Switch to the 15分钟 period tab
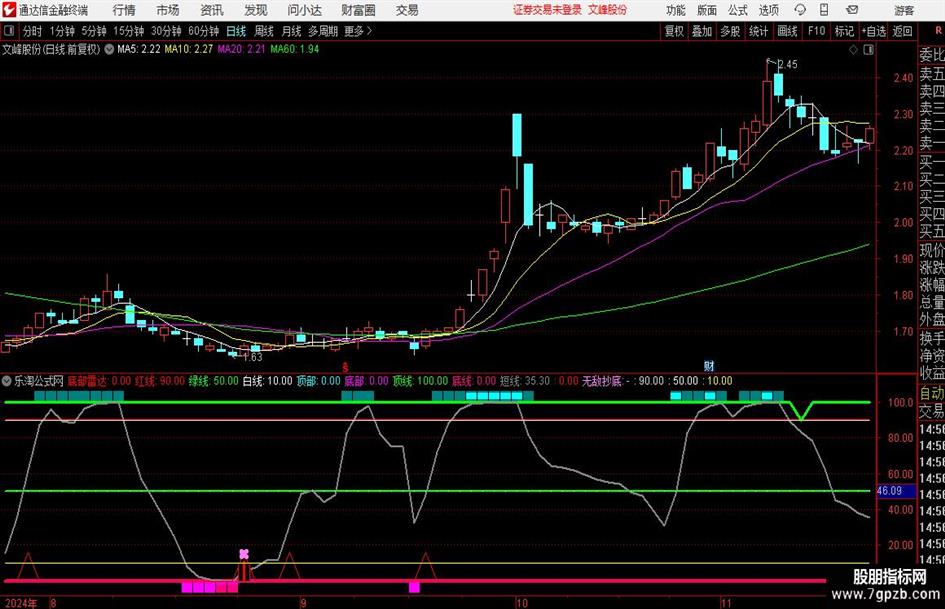The image size is (945, 609). coord(129,31)
